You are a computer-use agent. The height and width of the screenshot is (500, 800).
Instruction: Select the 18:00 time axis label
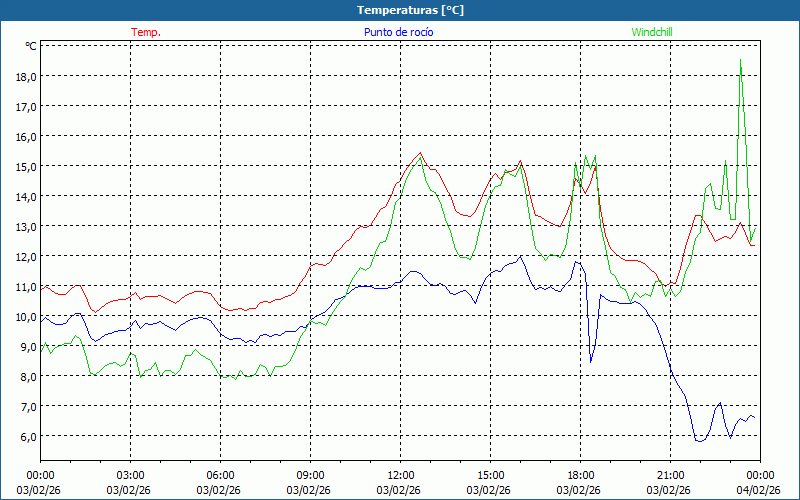click(580, 475)
